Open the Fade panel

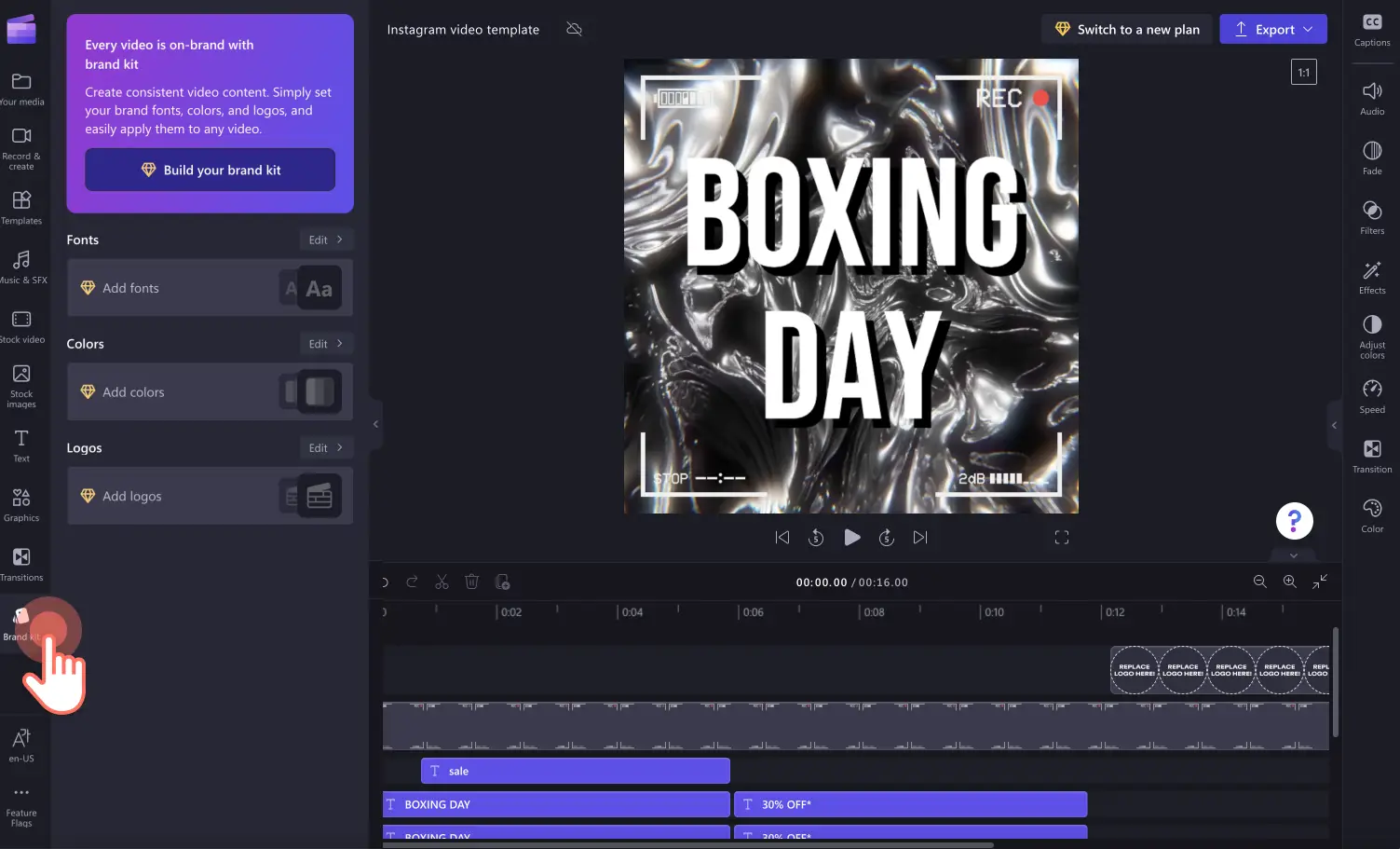(1372, 157)
